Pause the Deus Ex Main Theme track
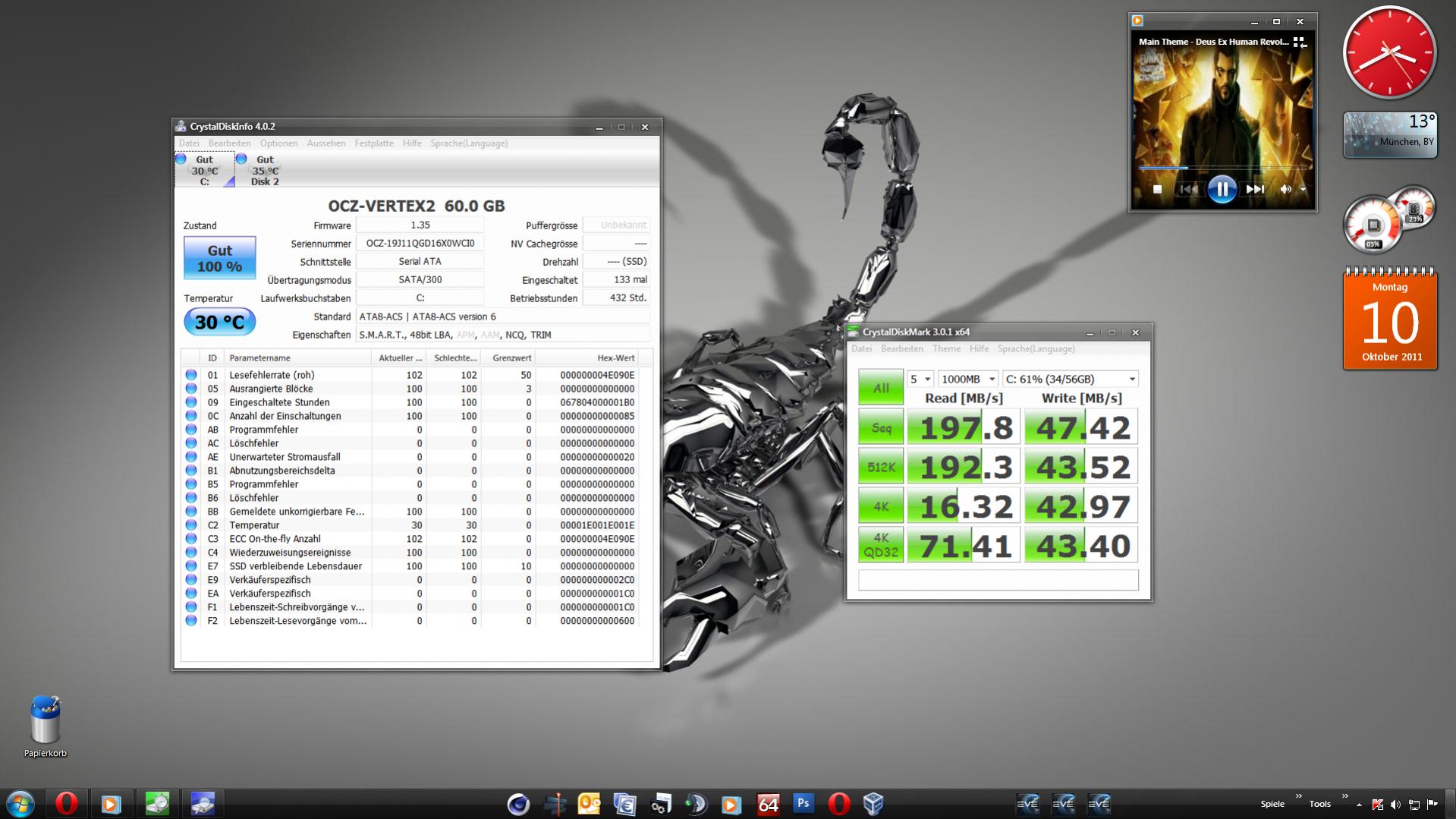The height and width of the screenshot is (819, 1456). click(x=1222, y=189)
